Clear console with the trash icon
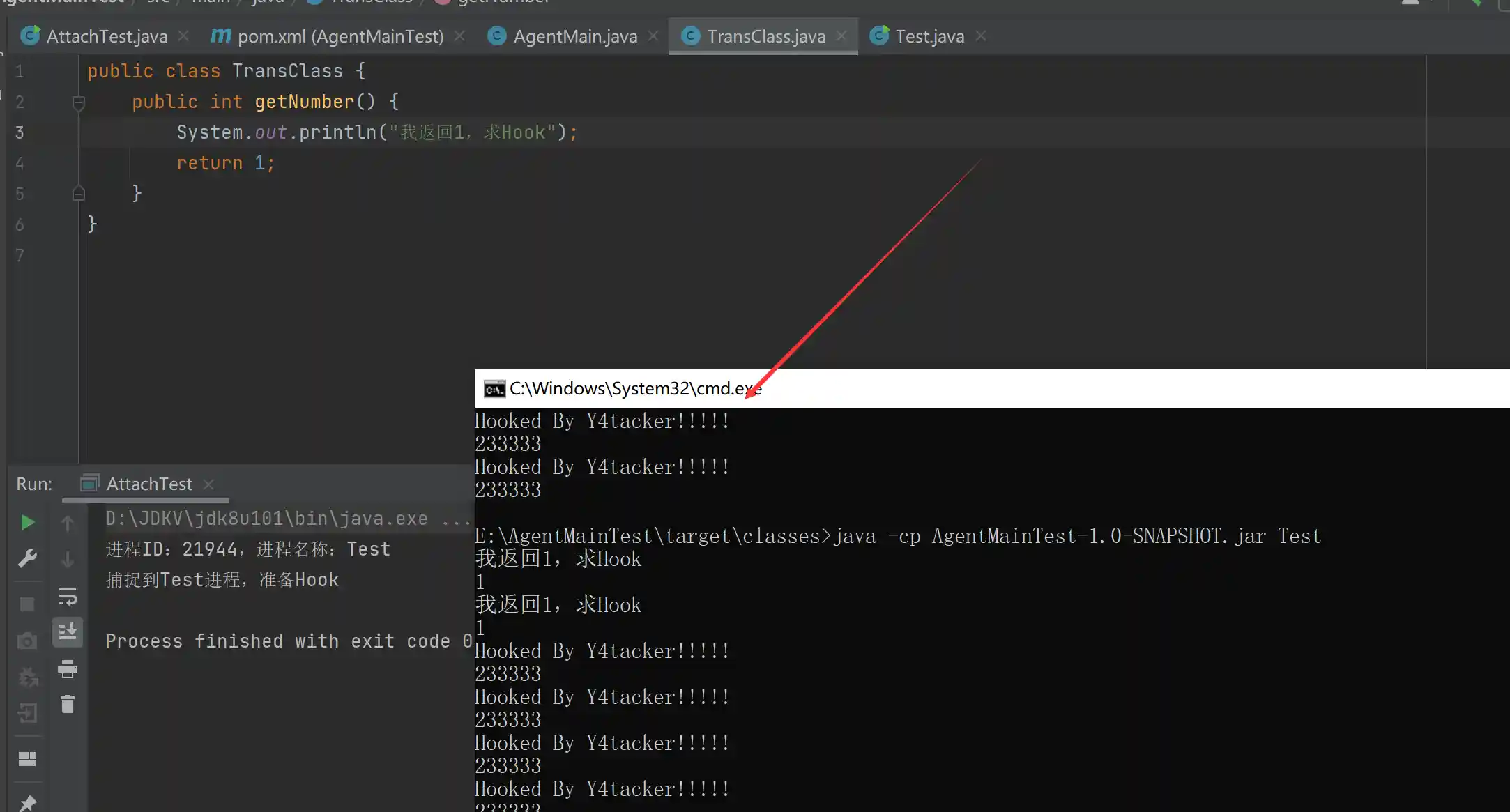The height and width of the screenshot is (812, 1510). point(68,705)
